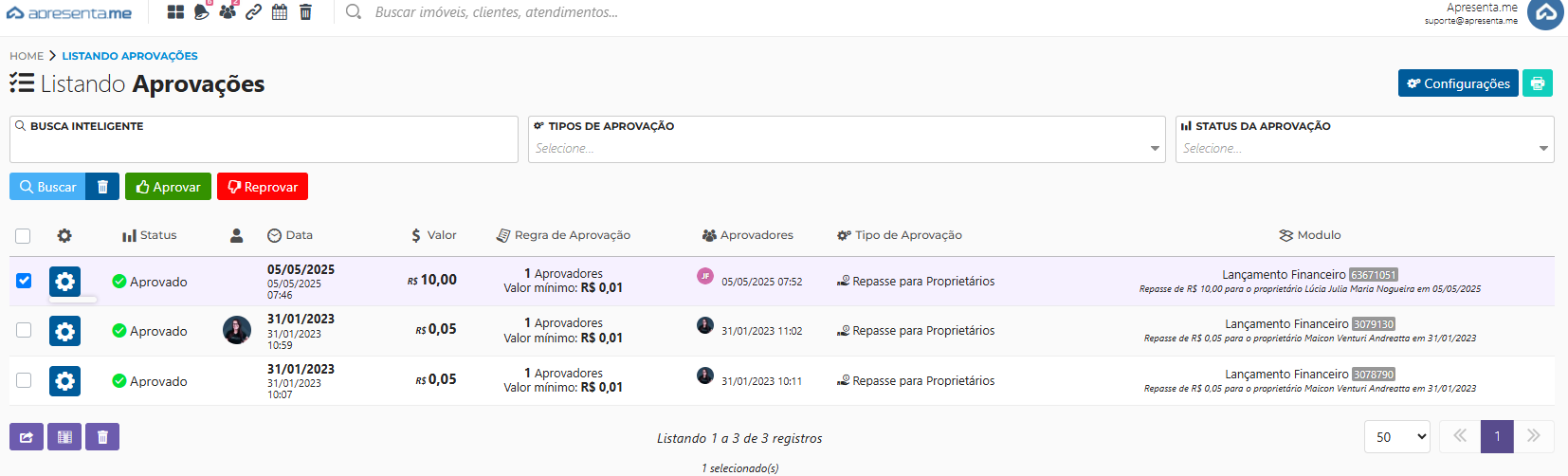Expand the Tipos de Aprovação dropdown
Viewport: 1568px width, 476px height.
(x=846, y=149)
